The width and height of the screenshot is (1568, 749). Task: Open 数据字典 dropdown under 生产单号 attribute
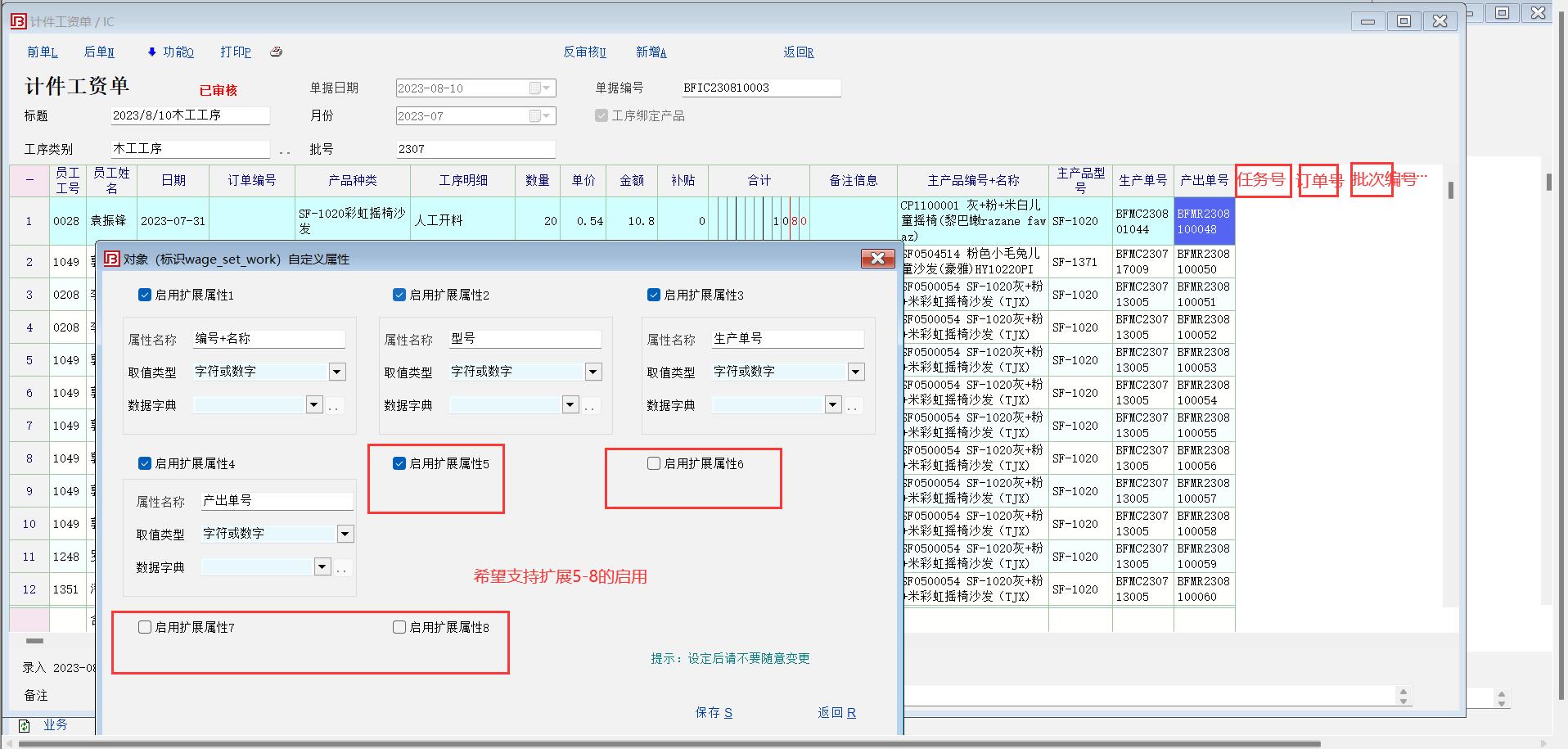pyautogui.click(x=832, y=404)
